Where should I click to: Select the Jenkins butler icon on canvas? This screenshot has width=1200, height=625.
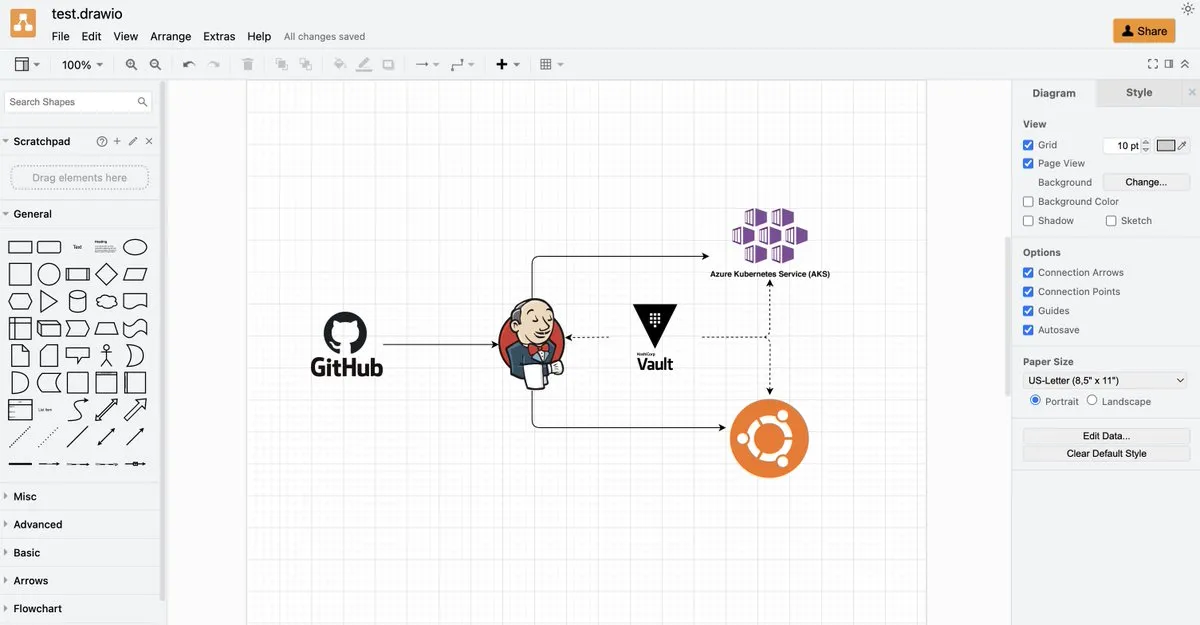(x=532, y=342)
